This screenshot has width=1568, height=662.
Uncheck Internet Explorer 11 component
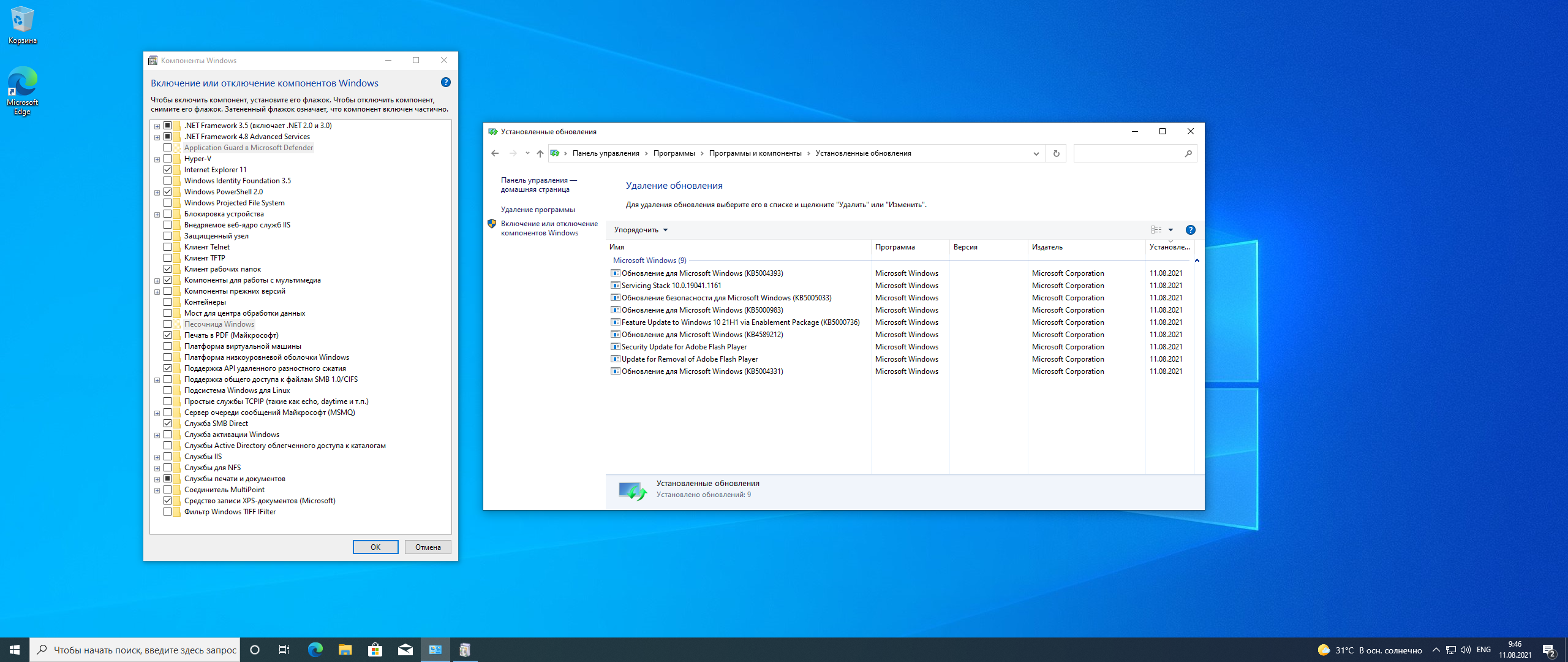click(167, 170)
